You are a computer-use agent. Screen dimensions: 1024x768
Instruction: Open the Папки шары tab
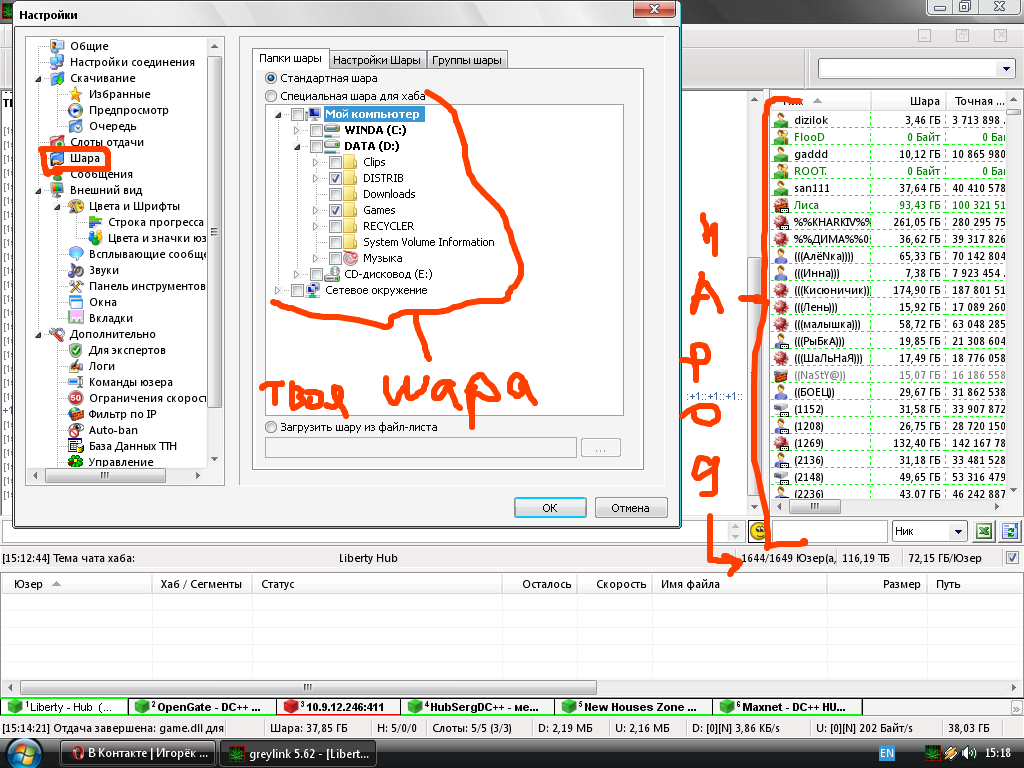click(291, 58)
